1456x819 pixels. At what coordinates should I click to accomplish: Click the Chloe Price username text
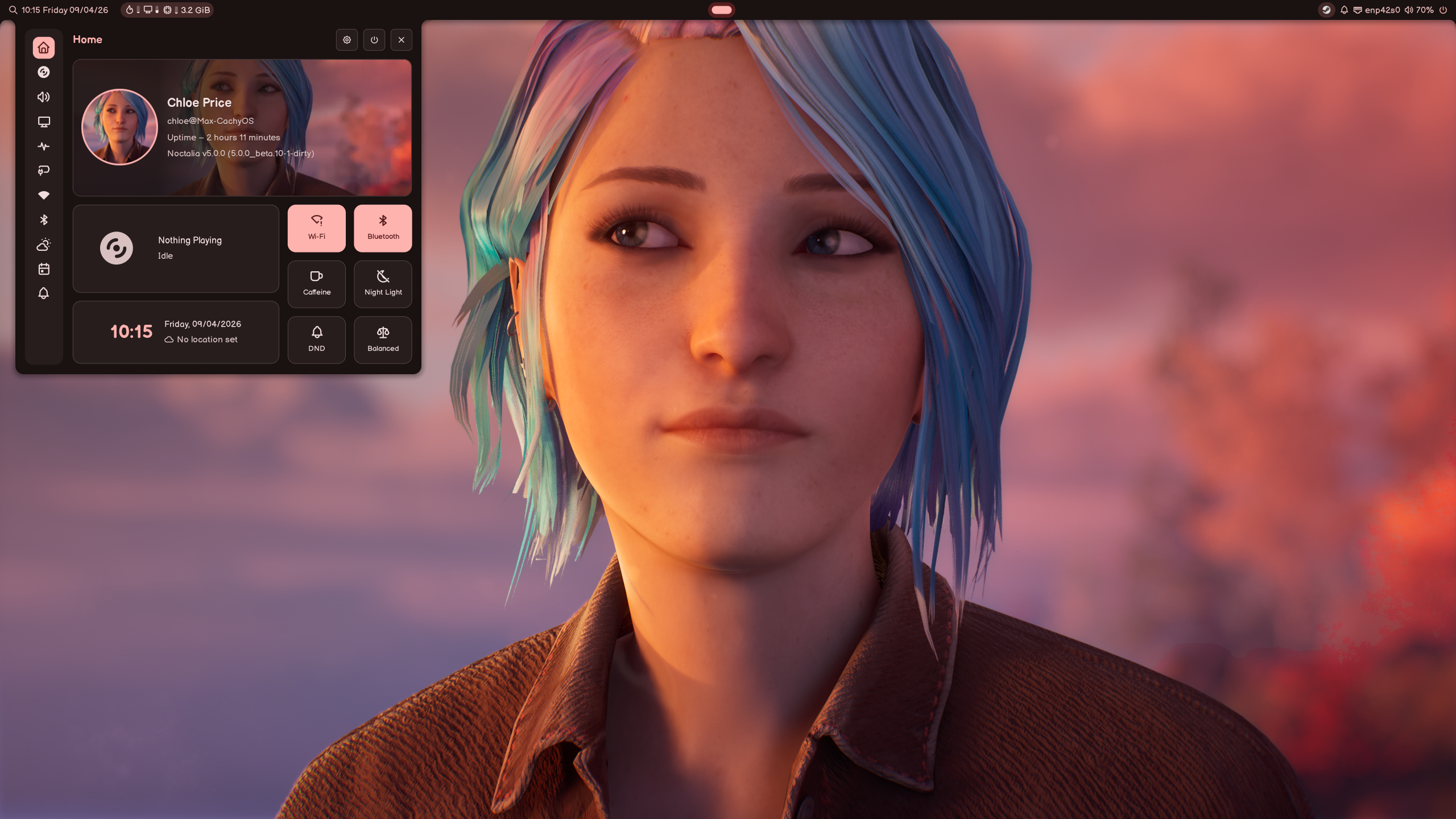click(x=199, y=102)
